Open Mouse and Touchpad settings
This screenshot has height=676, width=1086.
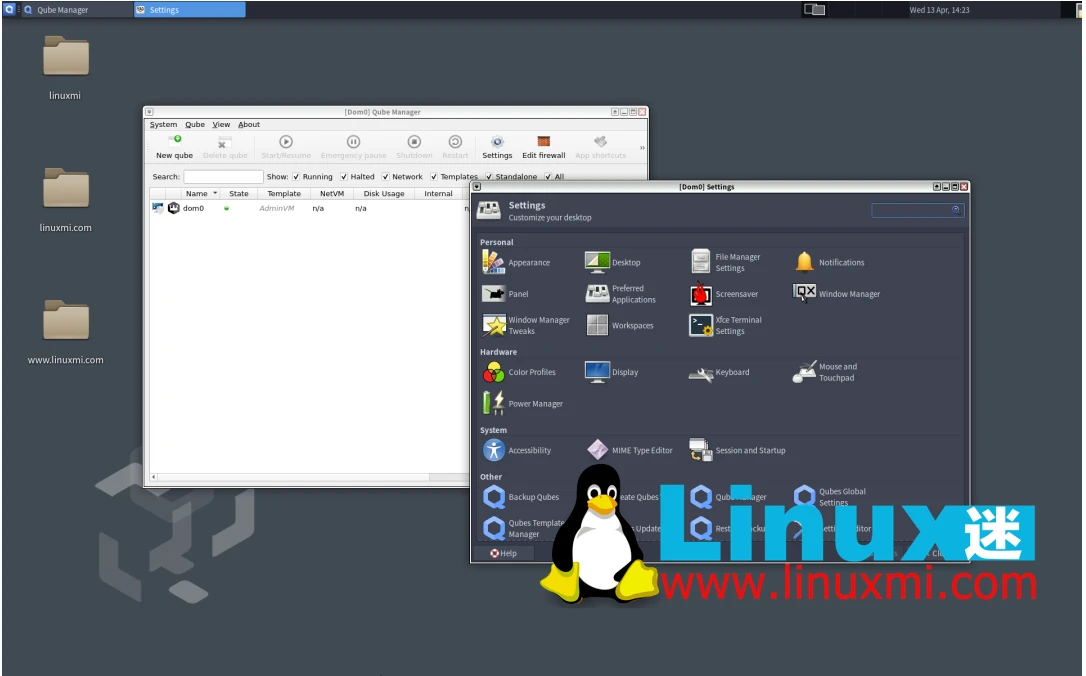[825, 372]
